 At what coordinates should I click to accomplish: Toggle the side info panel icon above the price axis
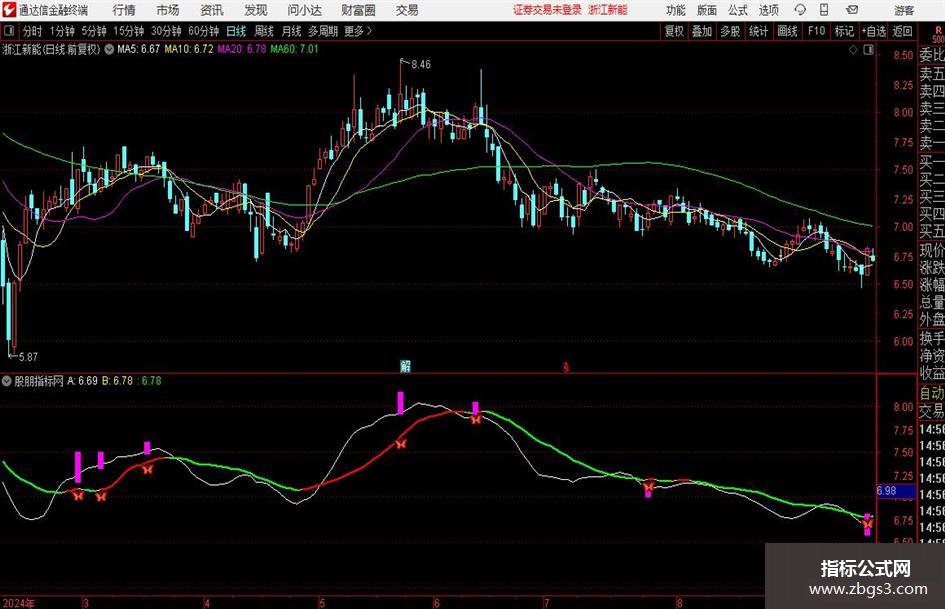[x=868, y=50]
